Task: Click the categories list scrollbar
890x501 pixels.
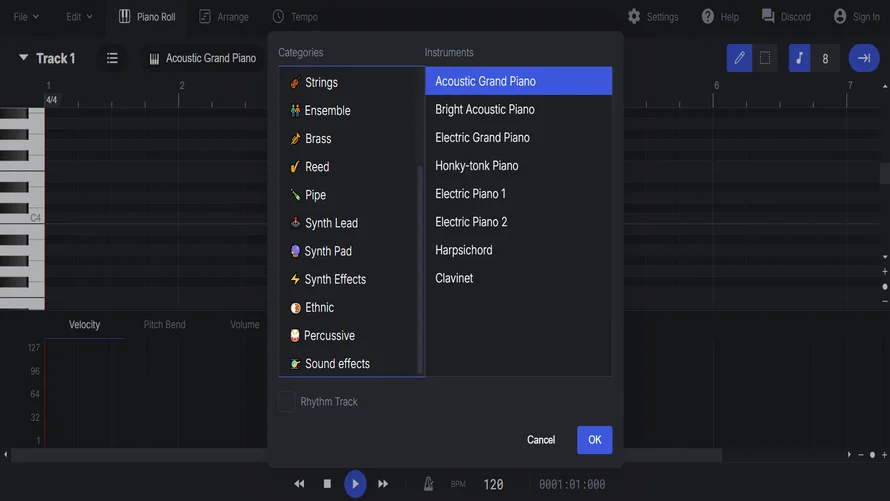Action: [420, 270]
